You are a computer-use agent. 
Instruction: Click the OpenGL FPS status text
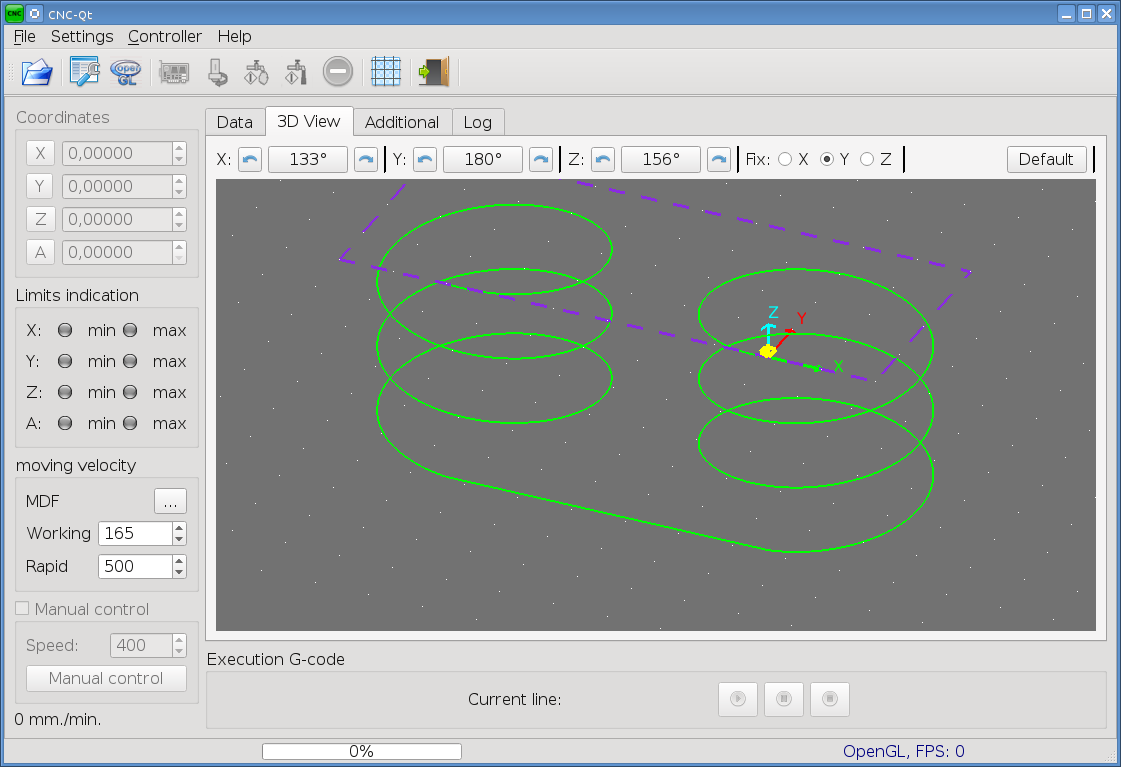(904, 751)
